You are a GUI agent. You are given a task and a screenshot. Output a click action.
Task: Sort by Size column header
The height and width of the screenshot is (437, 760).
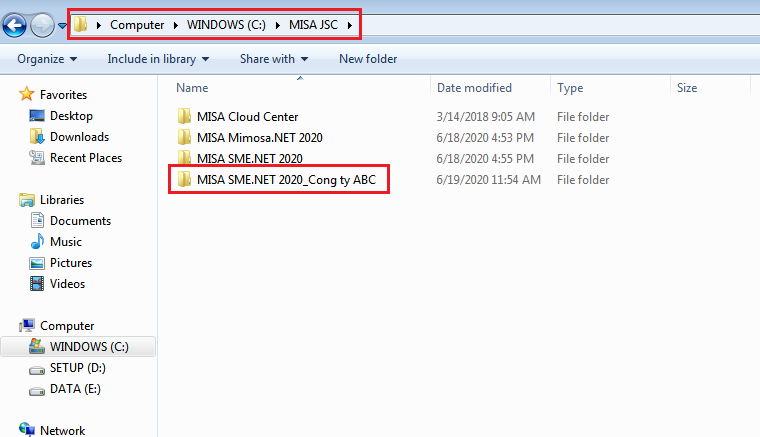(x=687, y=88)
